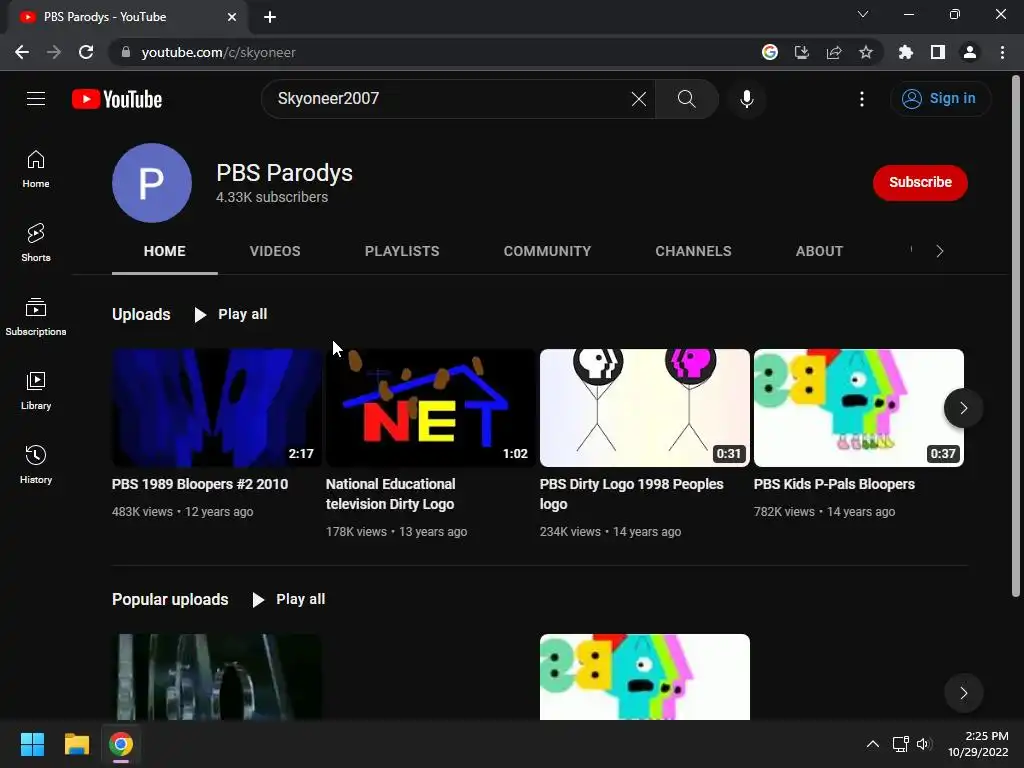
Task: Click the NET logo thumbnail
Action: (x=431, y=408)
